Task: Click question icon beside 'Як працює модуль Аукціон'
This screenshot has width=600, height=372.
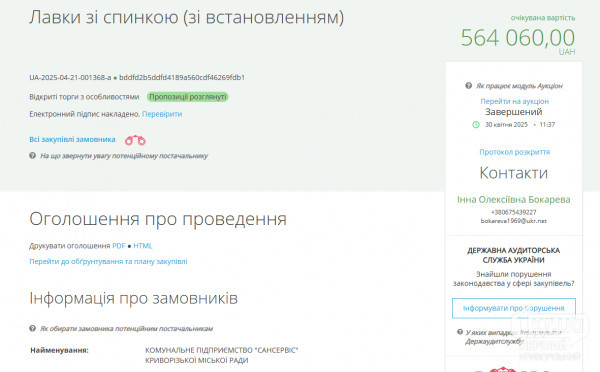Action: 468,86
